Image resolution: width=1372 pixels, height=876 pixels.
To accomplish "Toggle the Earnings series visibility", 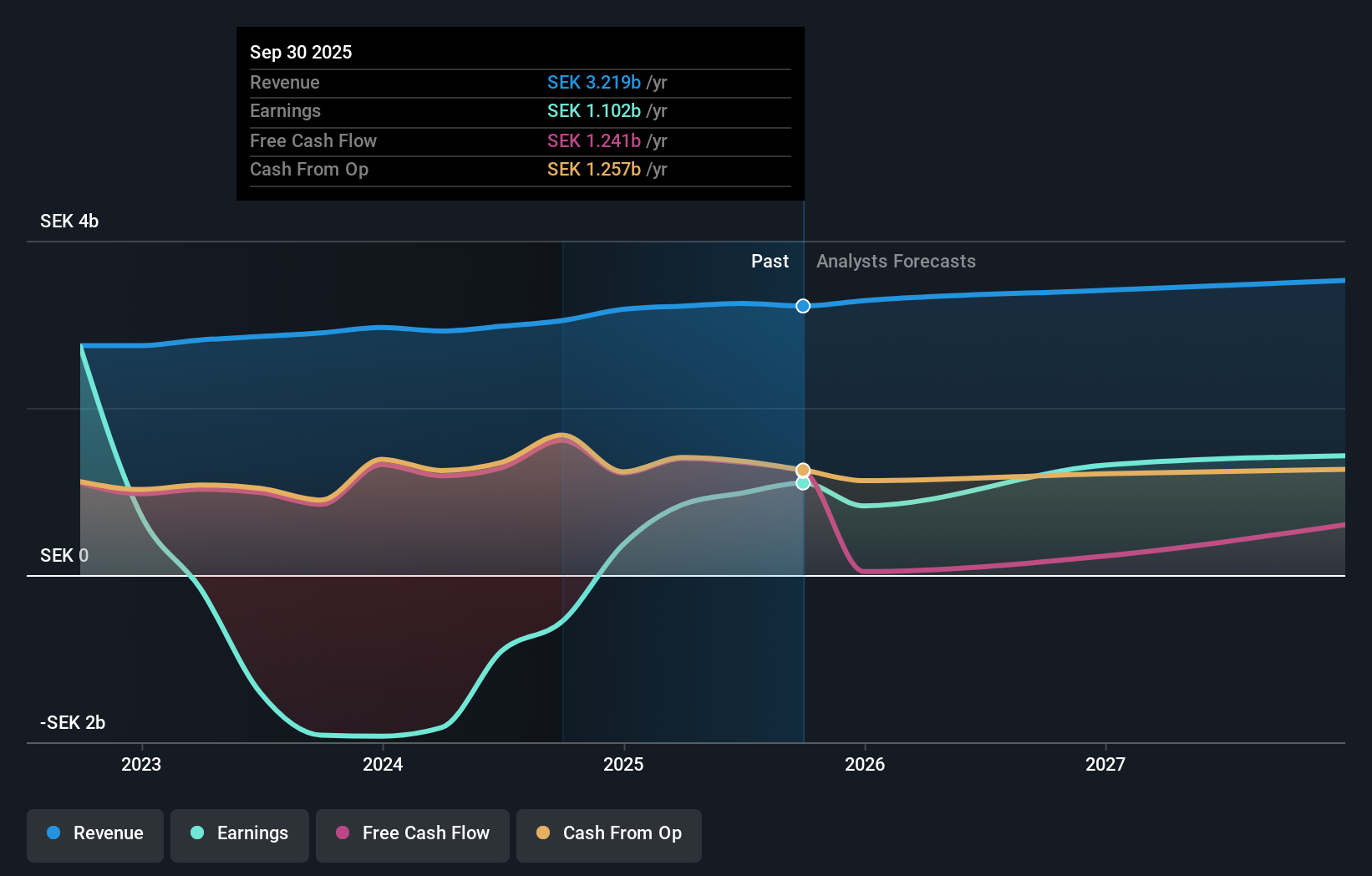I will point(239,833).
